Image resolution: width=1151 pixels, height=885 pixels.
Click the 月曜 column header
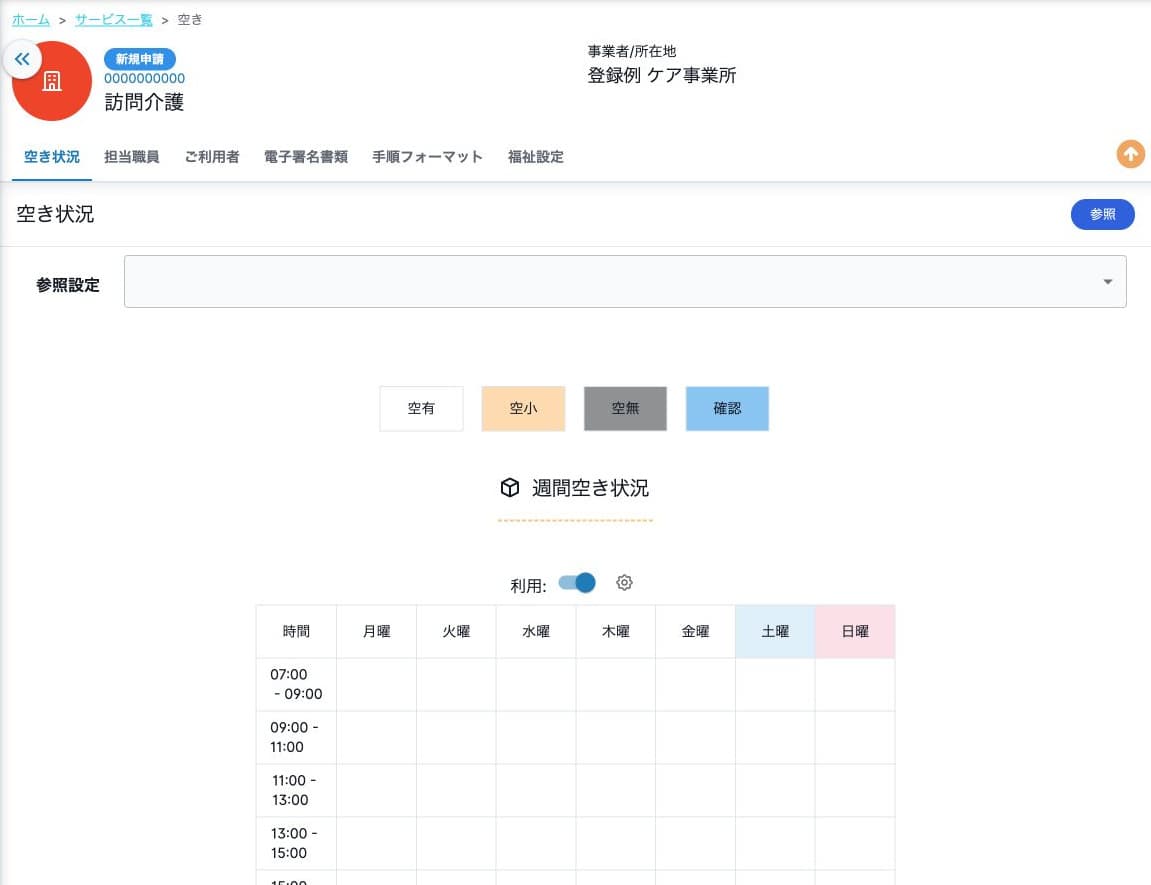[x=377, y=632]
